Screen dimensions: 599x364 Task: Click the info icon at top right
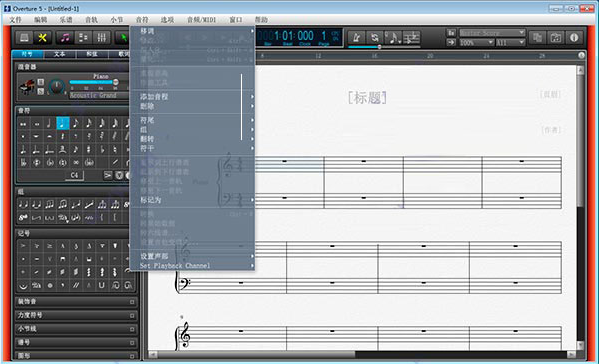[x=574, y=37]
